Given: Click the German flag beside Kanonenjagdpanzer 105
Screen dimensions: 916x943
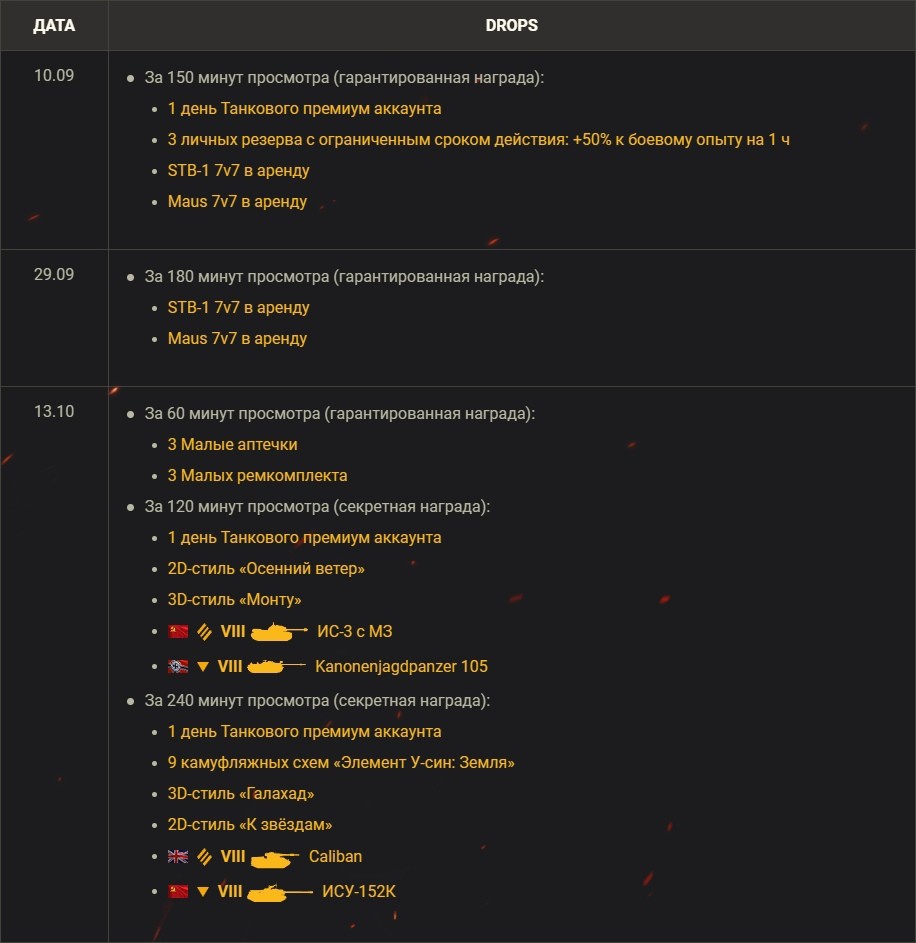Looking at the screenshot, I should 178,666.
